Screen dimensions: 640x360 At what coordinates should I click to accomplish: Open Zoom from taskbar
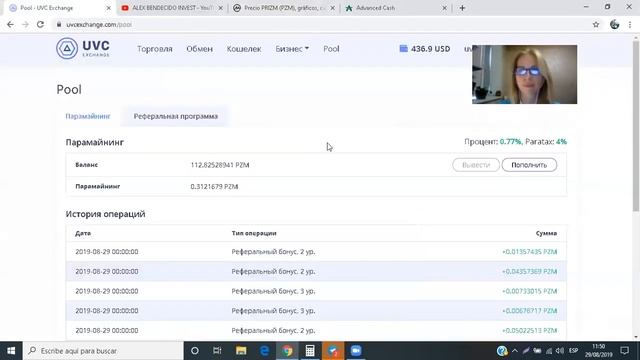click(356, 351)
